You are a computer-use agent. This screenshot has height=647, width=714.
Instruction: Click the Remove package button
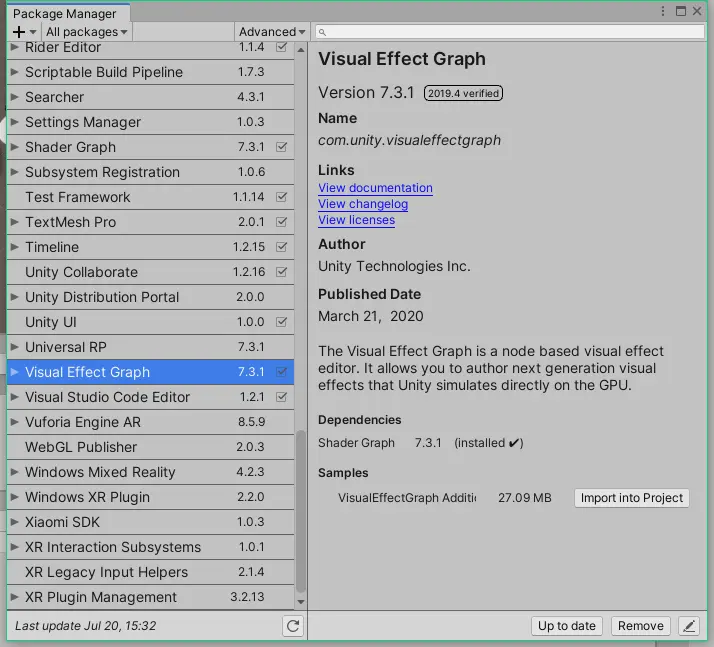640,626
